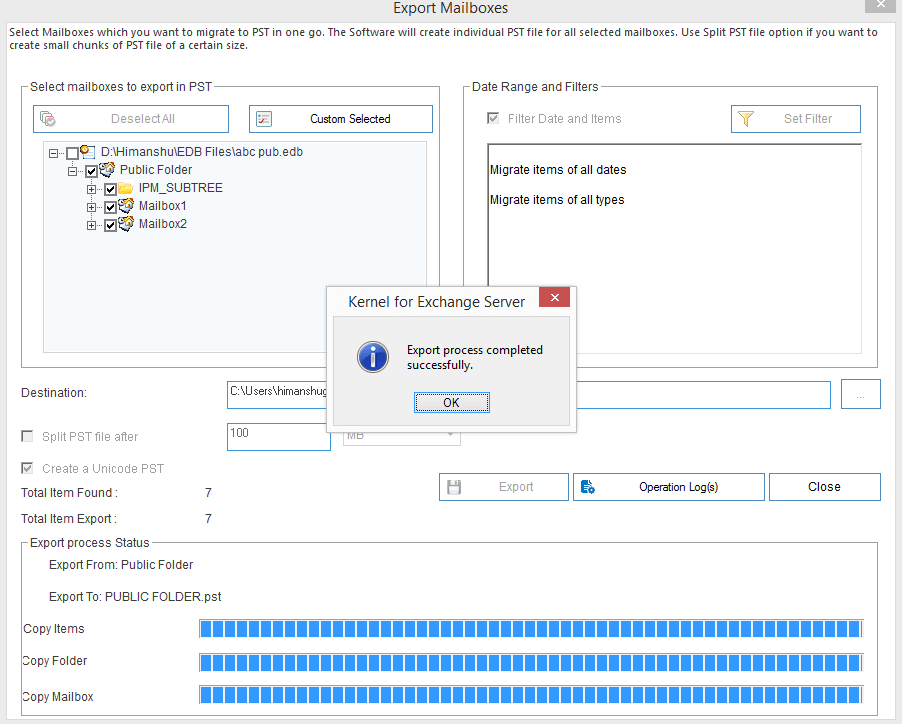Click 'Migrate items of all types' text
Image resolution: width=902 pixels, height=724 pixels.
coord(557,200)
